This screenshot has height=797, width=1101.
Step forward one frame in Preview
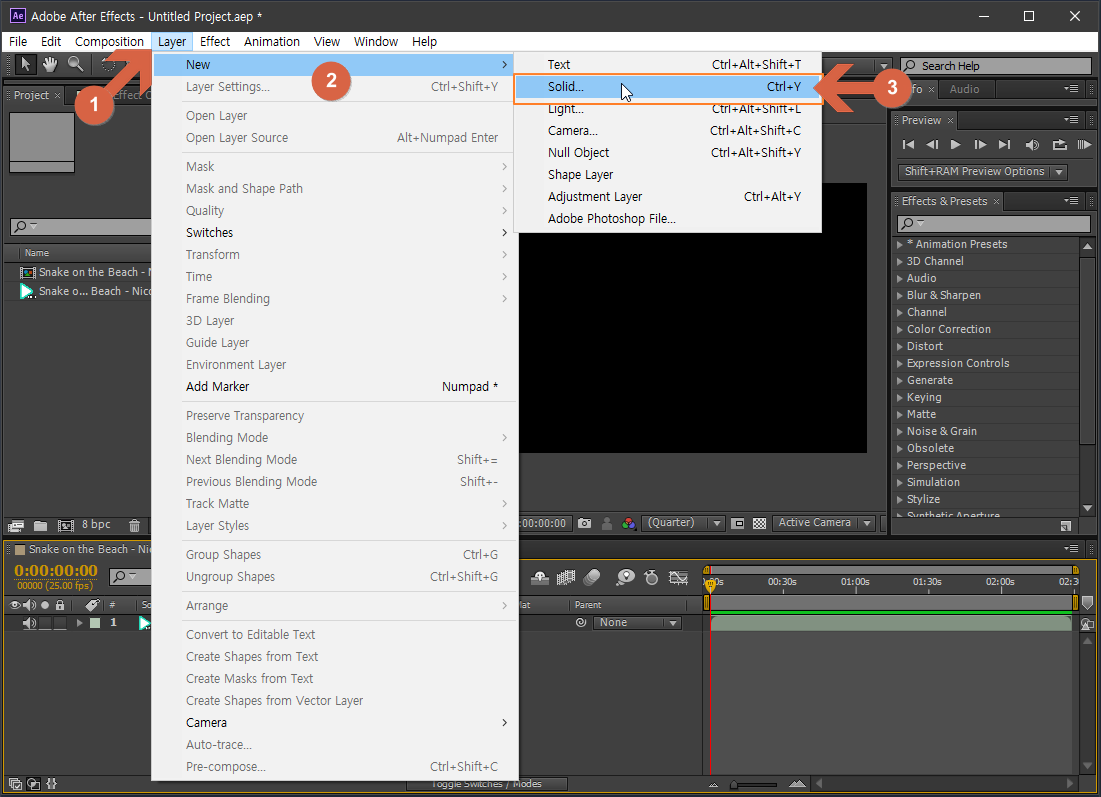tap(980, 145)
